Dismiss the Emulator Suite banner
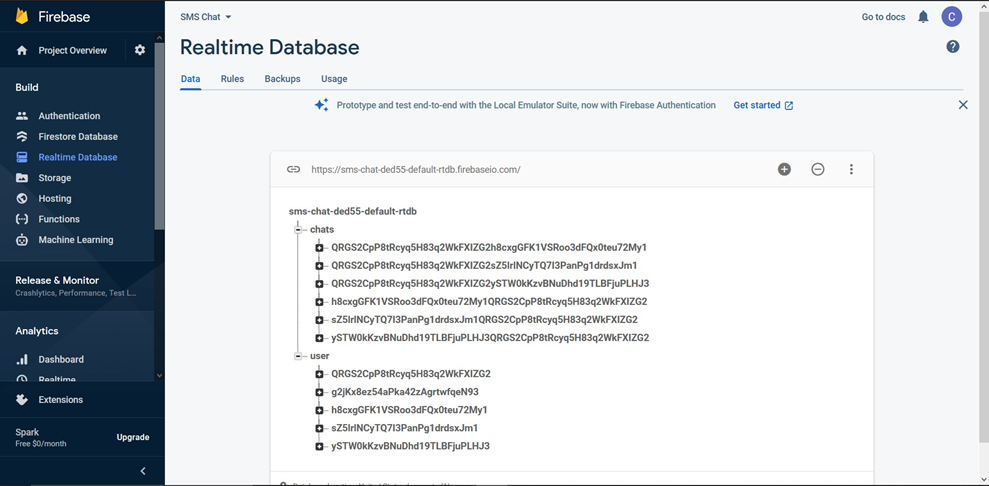This screenshot has width=989, height=486. pos(963,105)
